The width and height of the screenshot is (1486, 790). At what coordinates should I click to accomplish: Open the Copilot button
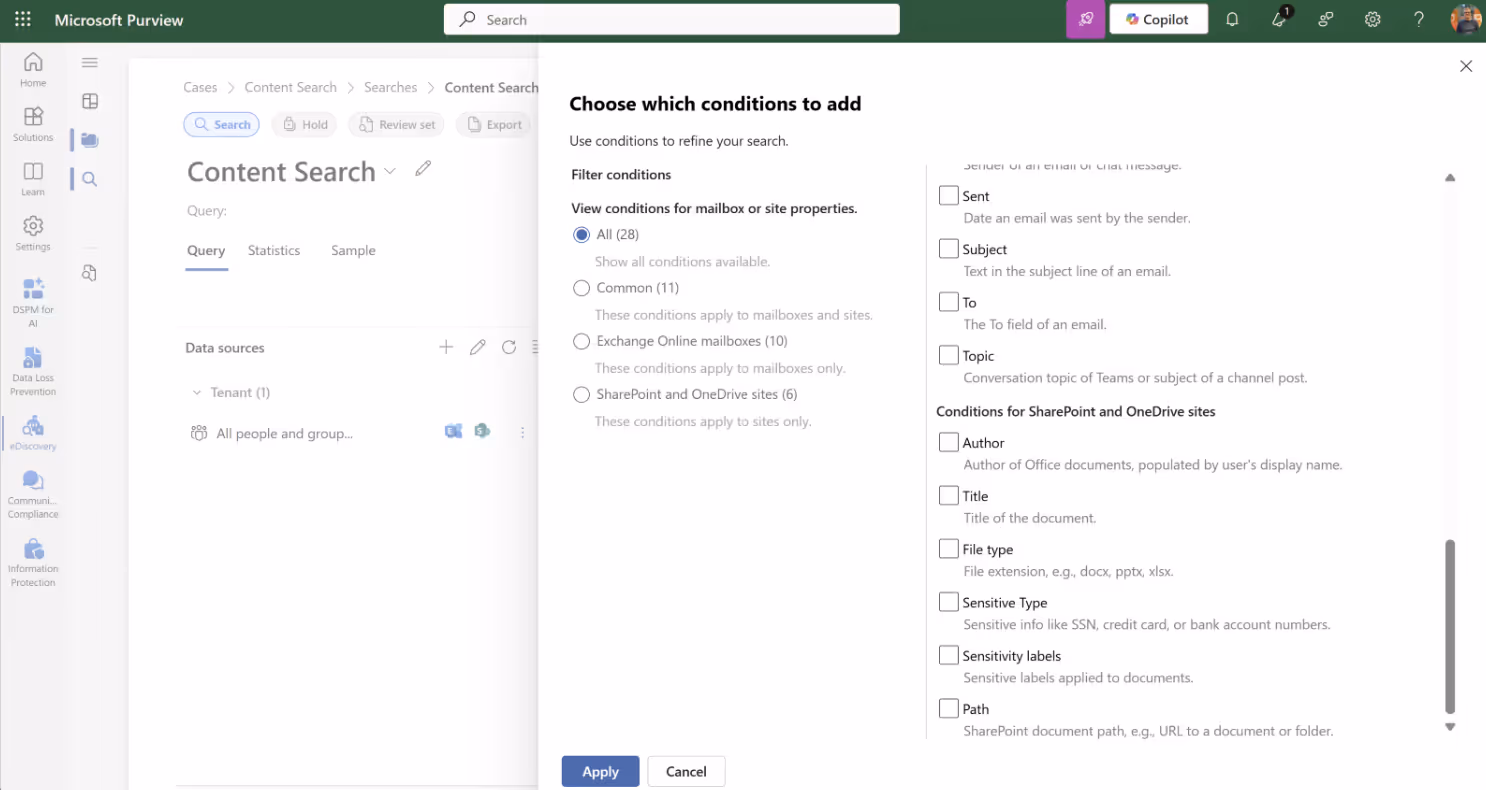1158,19
